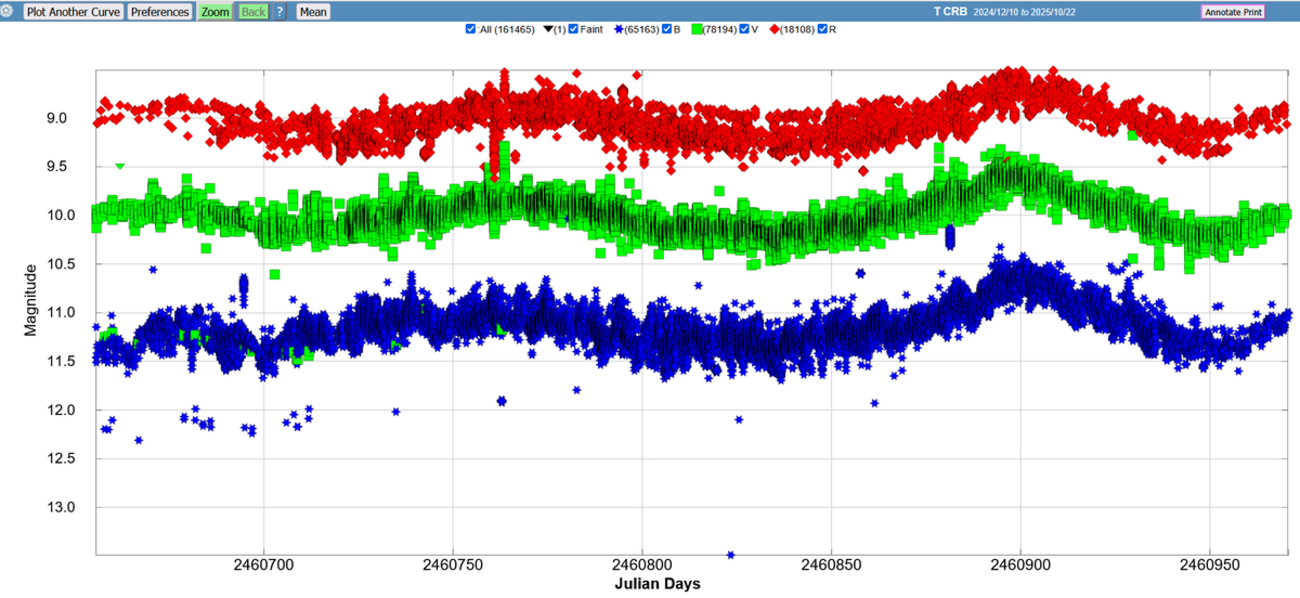Activate the green Zoom button
This screenshot has height=598, width=1300.
coord(214,12)
